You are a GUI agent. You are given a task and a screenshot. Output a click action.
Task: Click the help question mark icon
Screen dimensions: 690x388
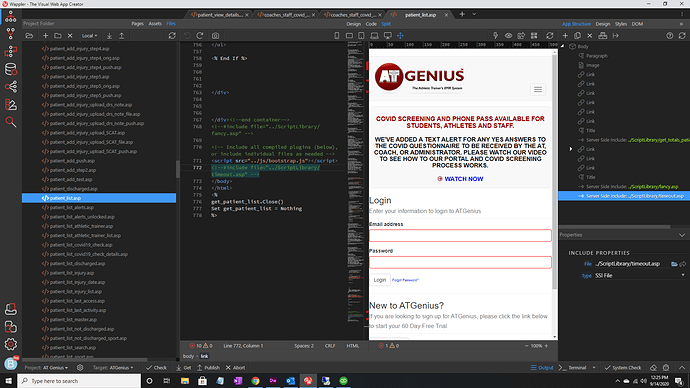(669, 36)
